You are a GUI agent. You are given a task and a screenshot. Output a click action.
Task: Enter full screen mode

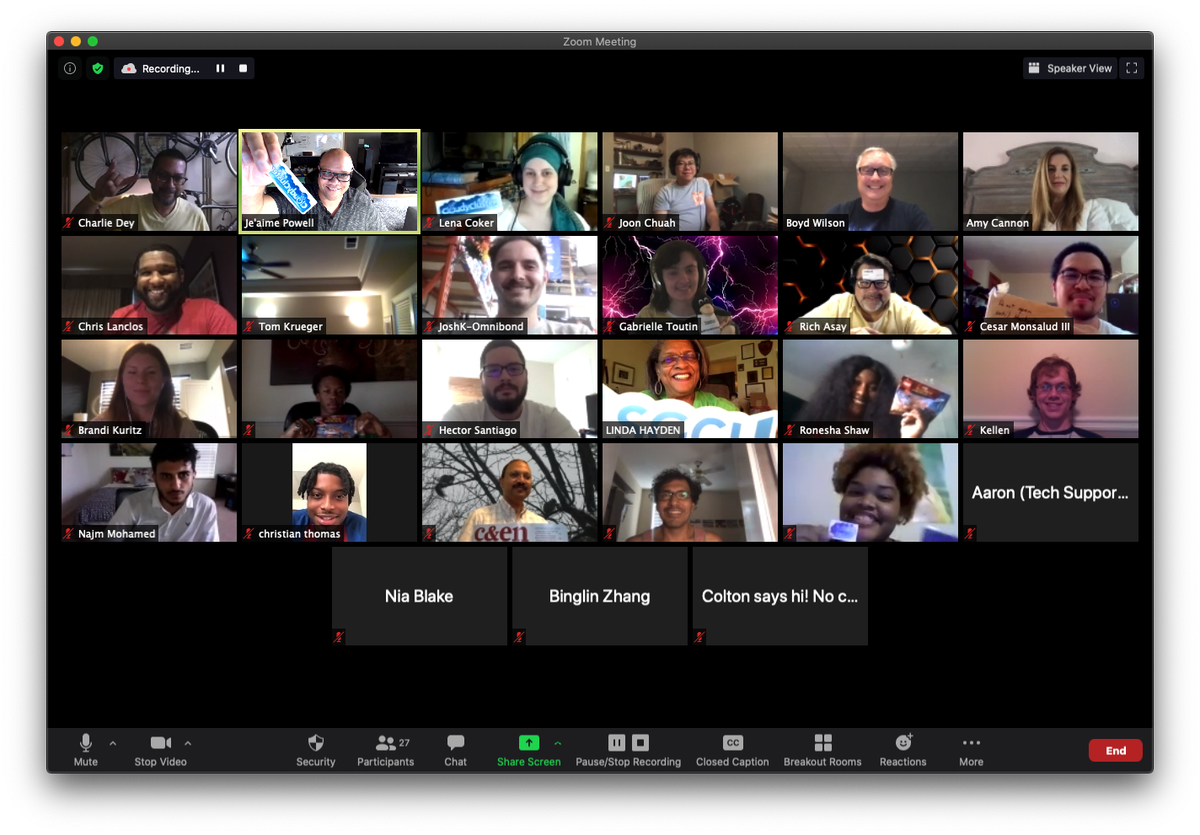pyautogui.click(x=1132, y=68)
